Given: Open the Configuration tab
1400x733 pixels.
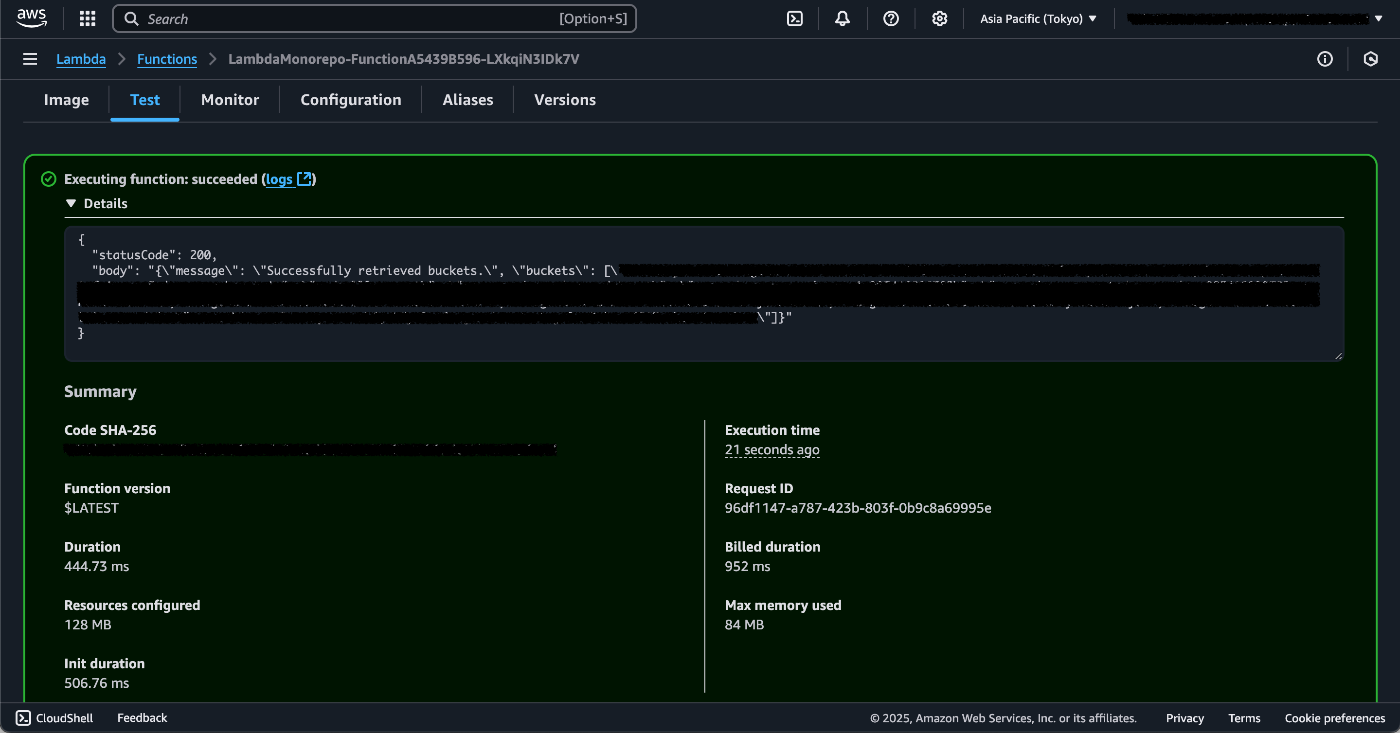Looking at the screenshot, I should tap(350, 99).
